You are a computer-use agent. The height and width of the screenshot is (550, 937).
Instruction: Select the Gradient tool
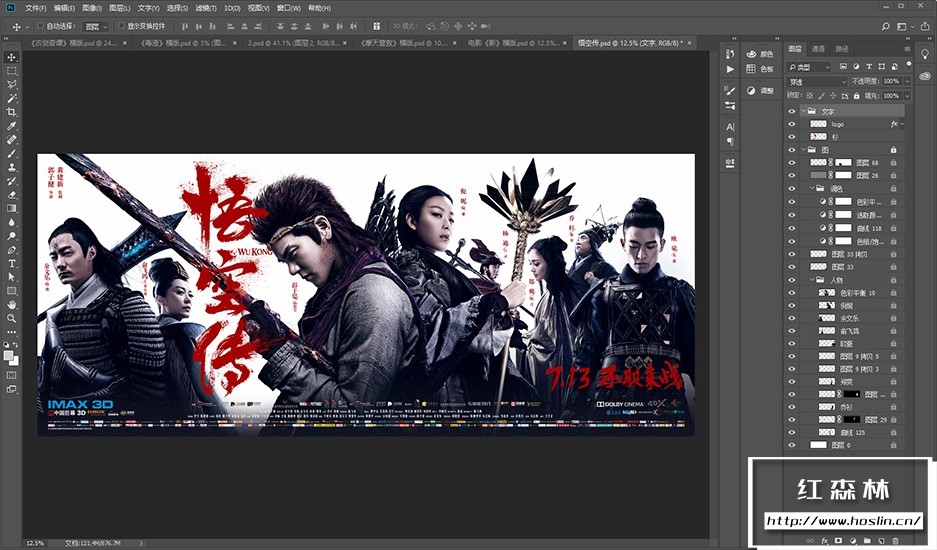point(11,209)
